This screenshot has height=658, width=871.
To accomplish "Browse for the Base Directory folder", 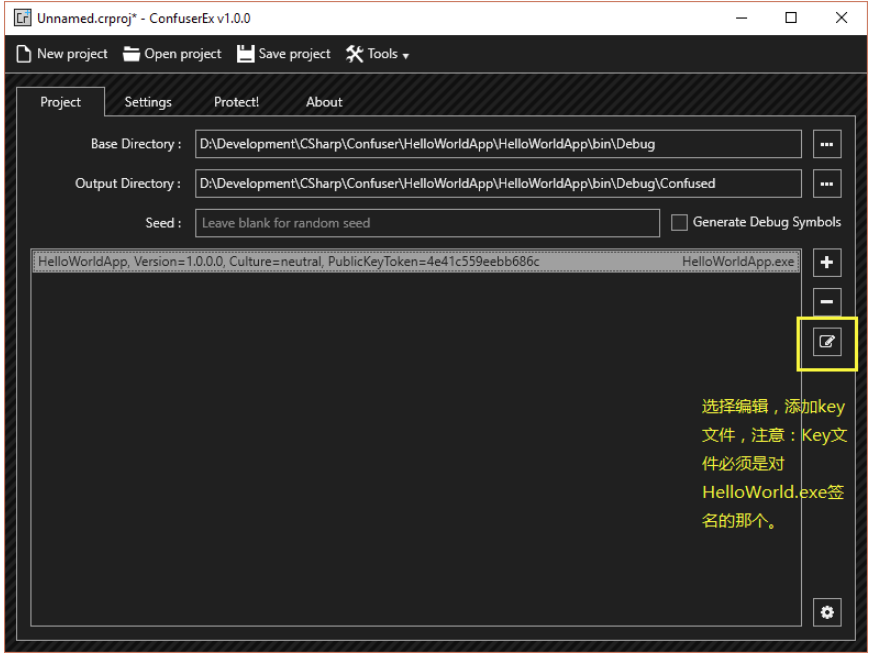I will tap(827, 144).
